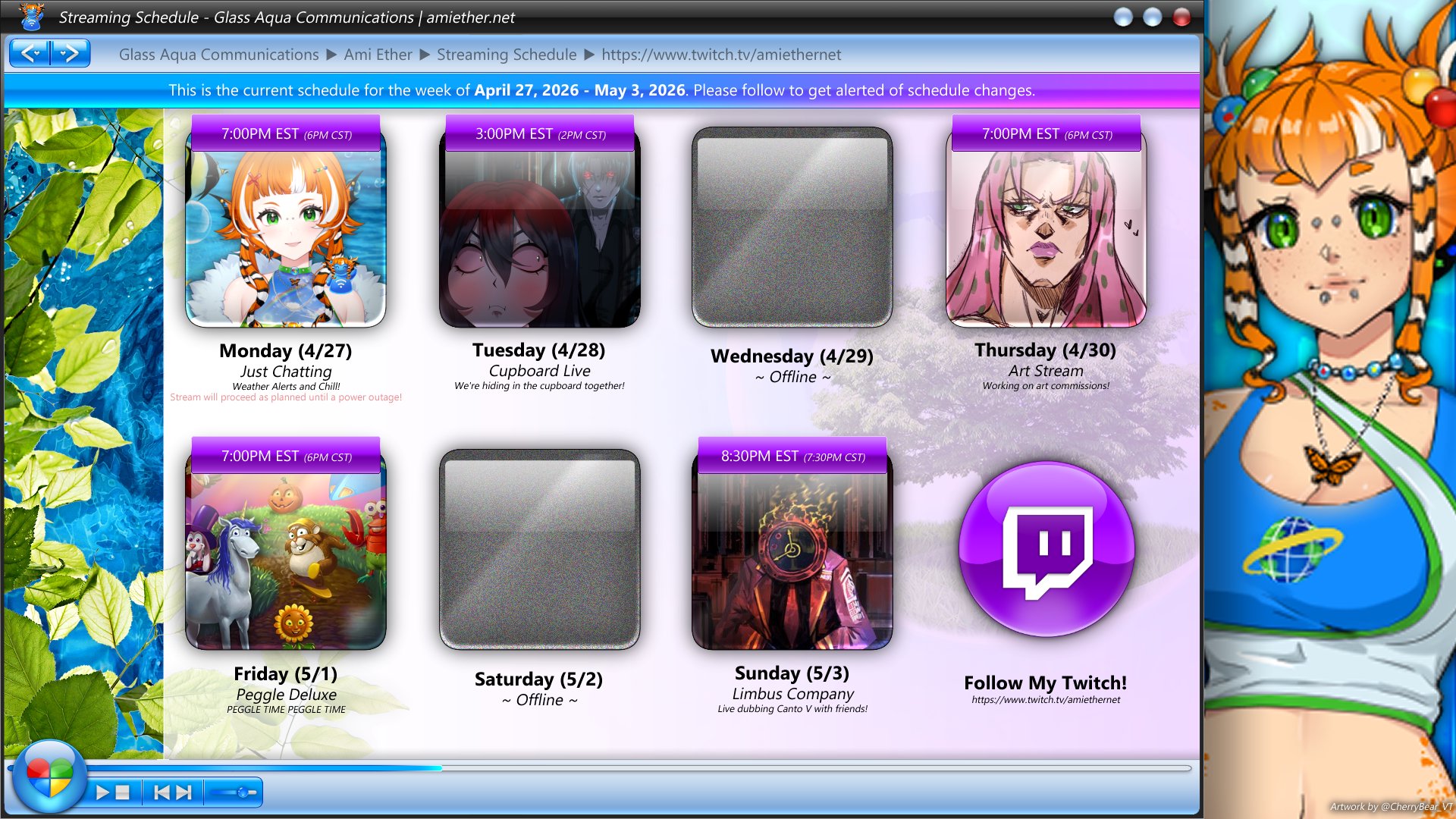
Task: Open twitch link under Follow My Twitch
Action: (1046, 700)
